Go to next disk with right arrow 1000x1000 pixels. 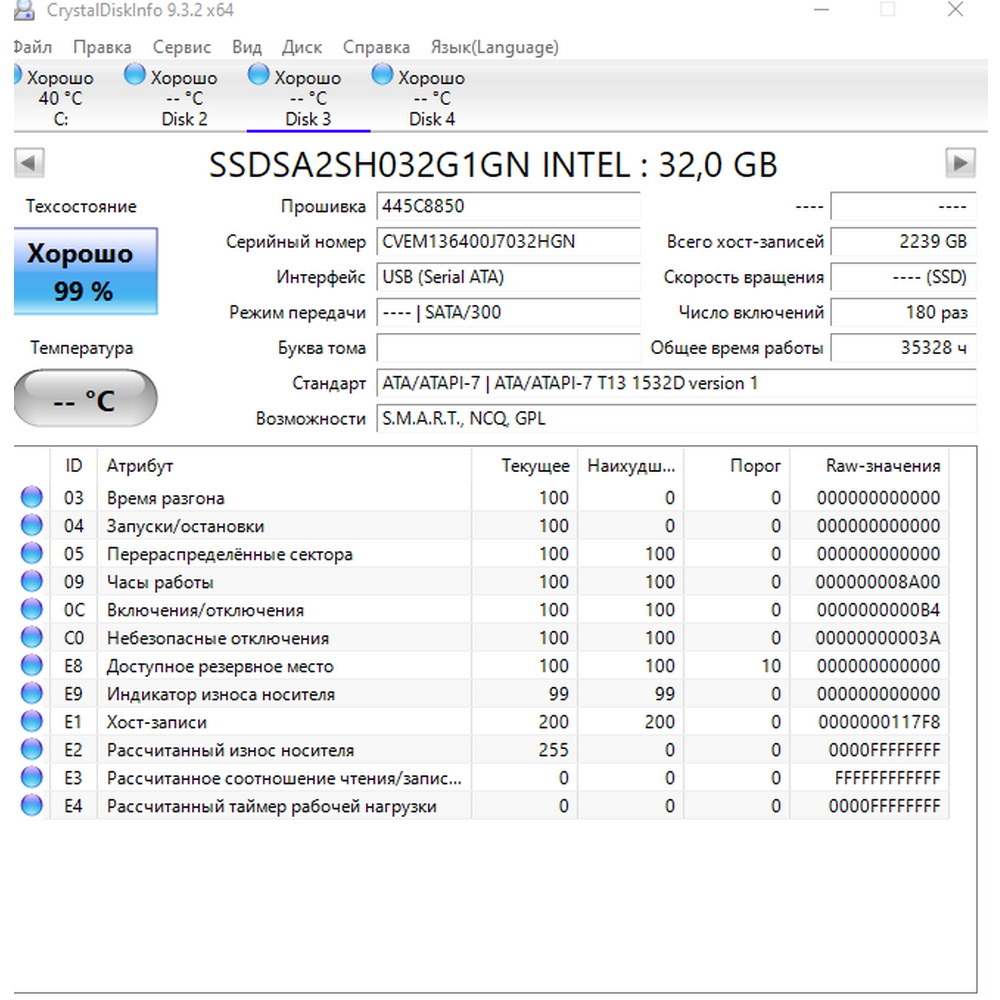click(x=960, y=163)
